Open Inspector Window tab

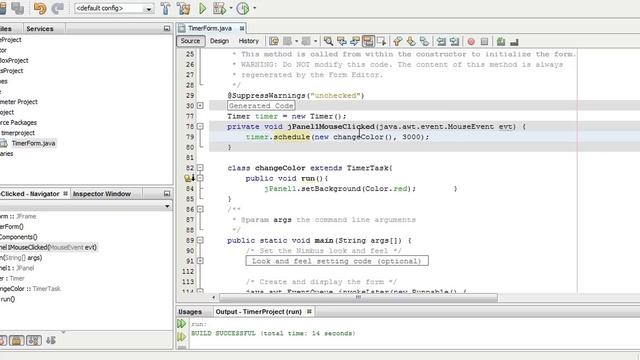click(102, 194)
